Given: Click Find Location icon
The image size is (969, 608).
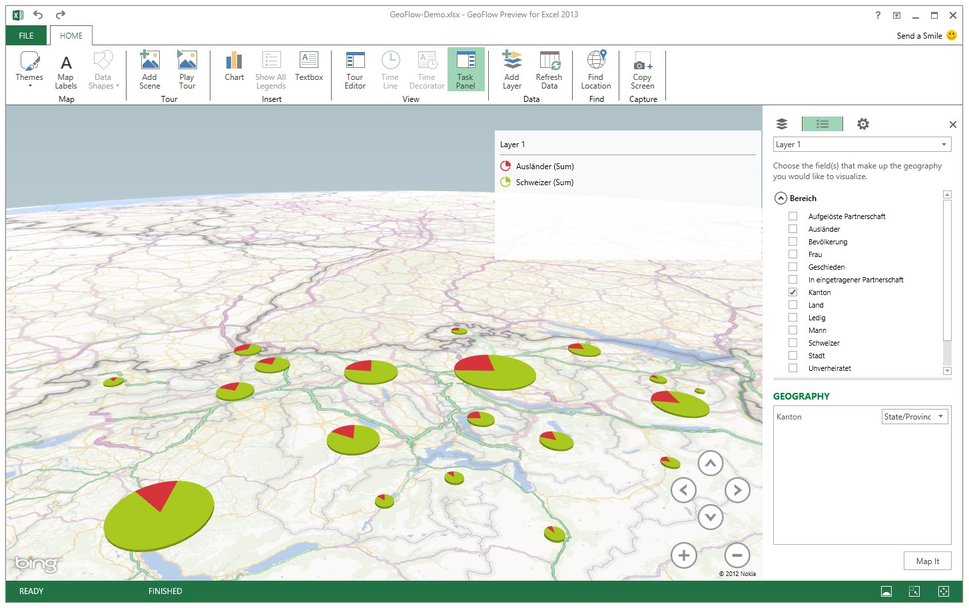Looking at the screenshot, I should pos(596,61).
